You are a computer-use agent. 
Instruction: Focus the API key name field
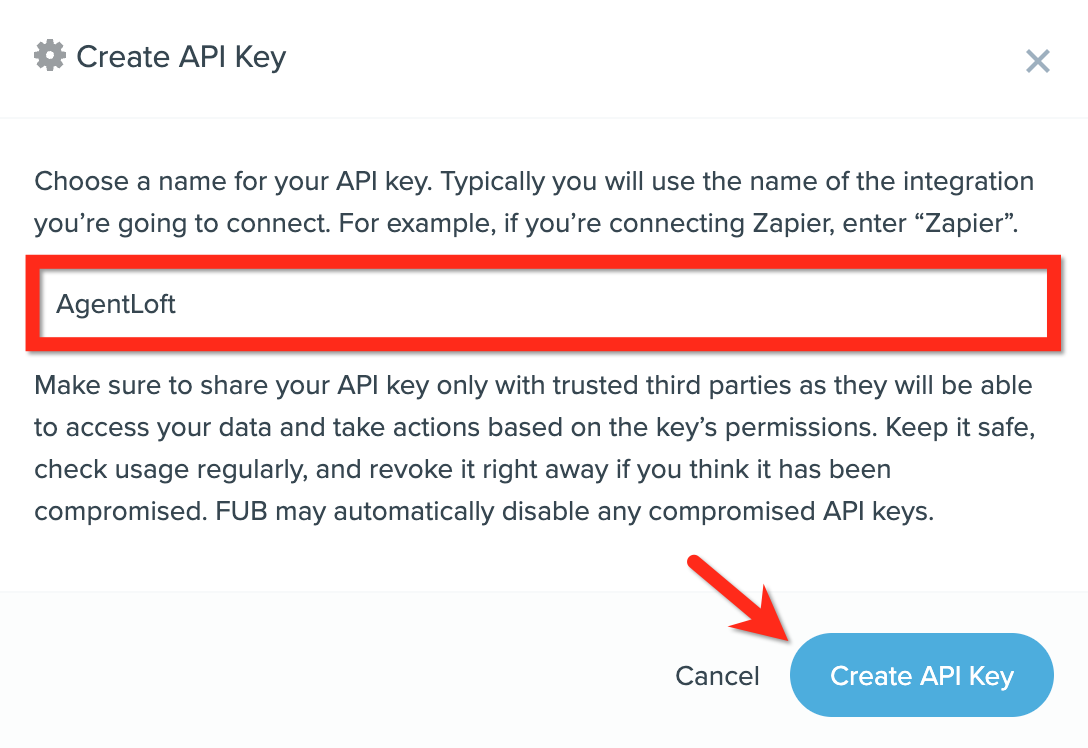pyautogui.click(x=543, y=304)
